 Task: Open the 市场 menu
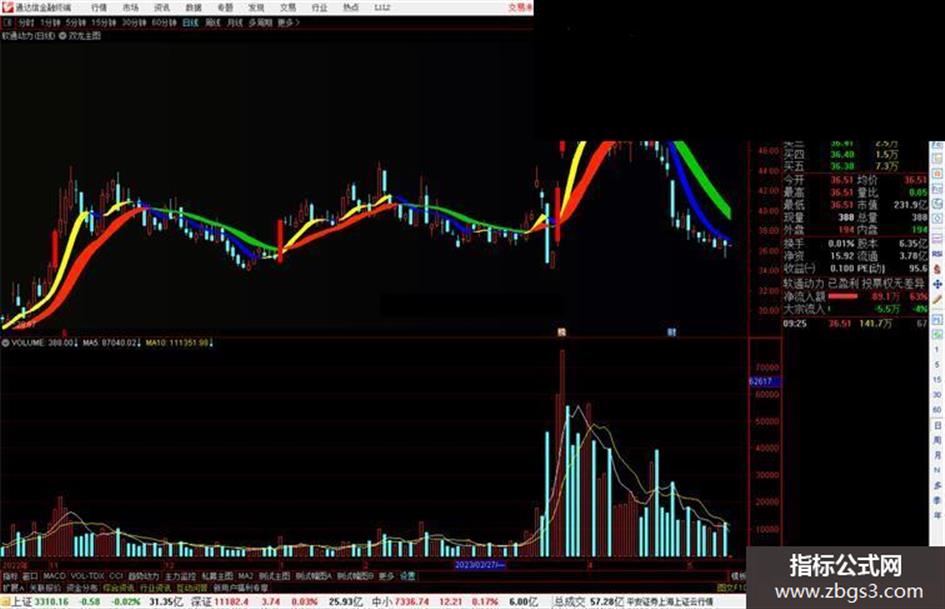pyautogui.click(x=131, y=7)
